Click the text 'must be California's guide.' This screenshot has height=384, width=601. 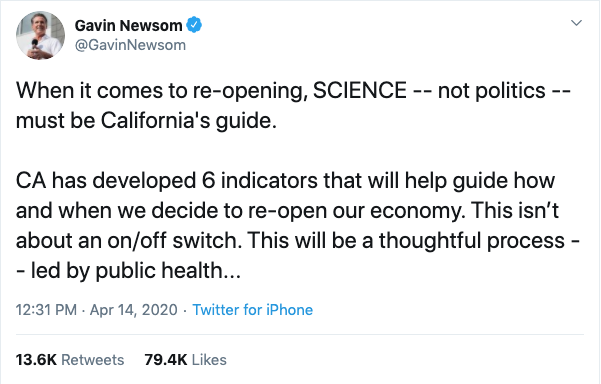pos(146,121)
